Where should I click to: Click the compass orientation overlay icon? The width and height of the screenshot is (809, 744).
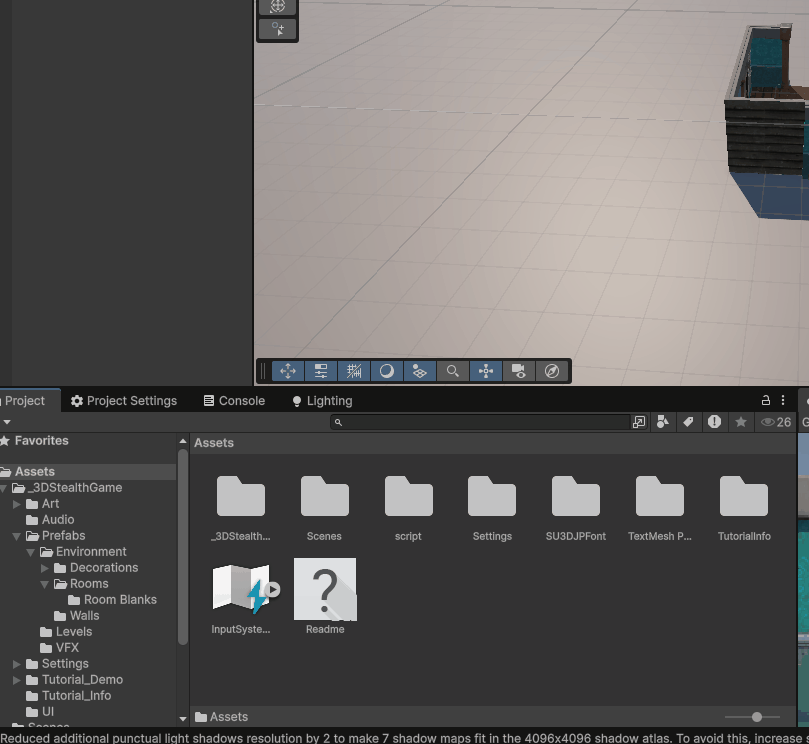point(552,371)
